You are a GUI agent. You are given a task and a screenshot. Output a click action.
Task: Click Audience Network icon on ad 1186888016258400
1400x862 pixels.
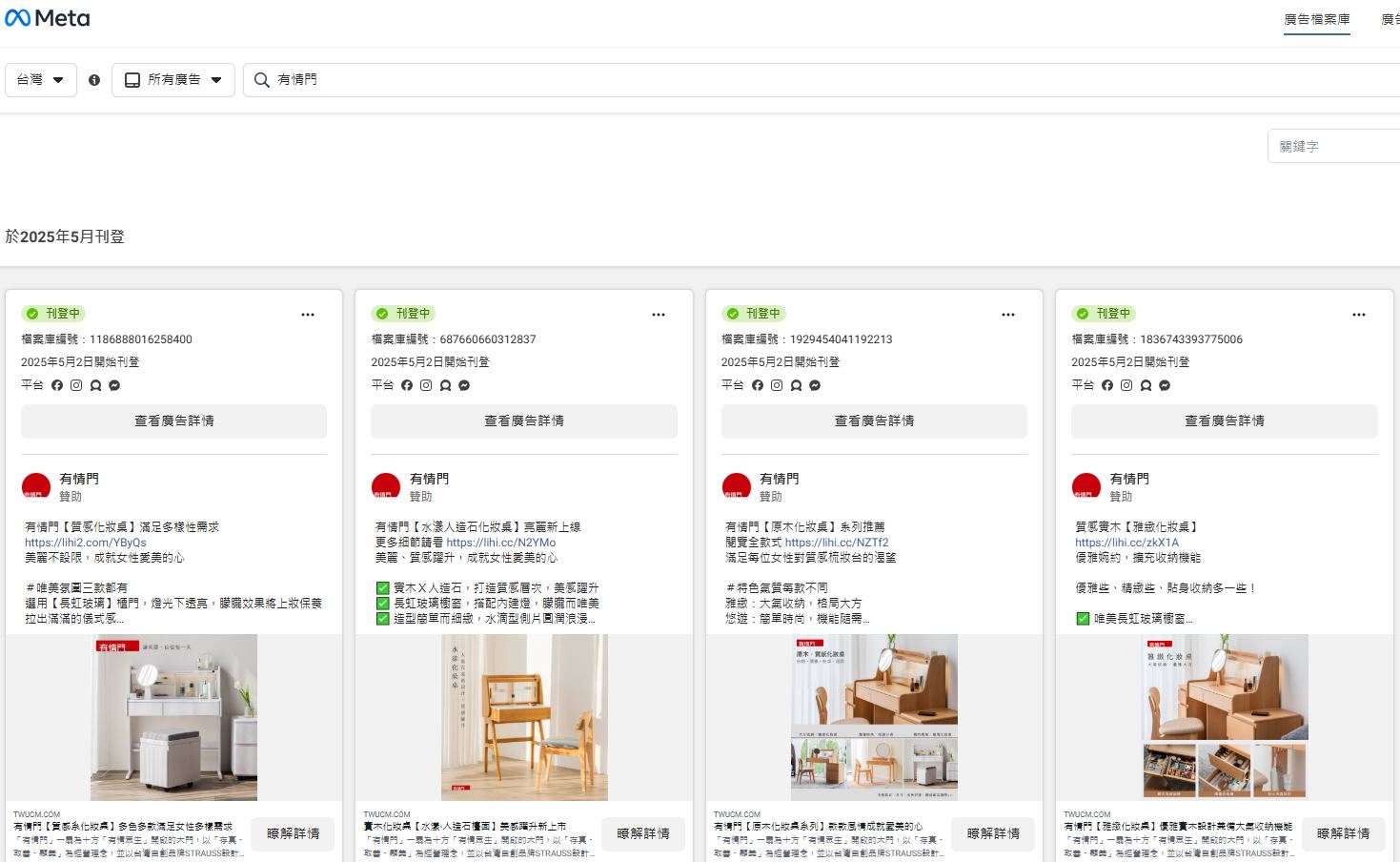[x=95, y=385]
